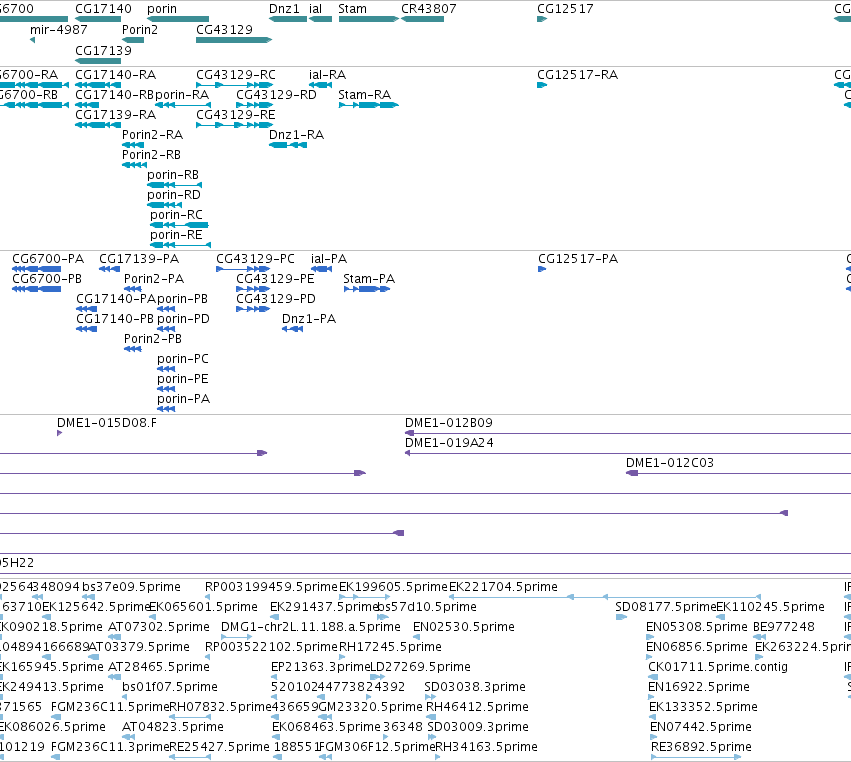Click protein label Porin2-PA

154,278
